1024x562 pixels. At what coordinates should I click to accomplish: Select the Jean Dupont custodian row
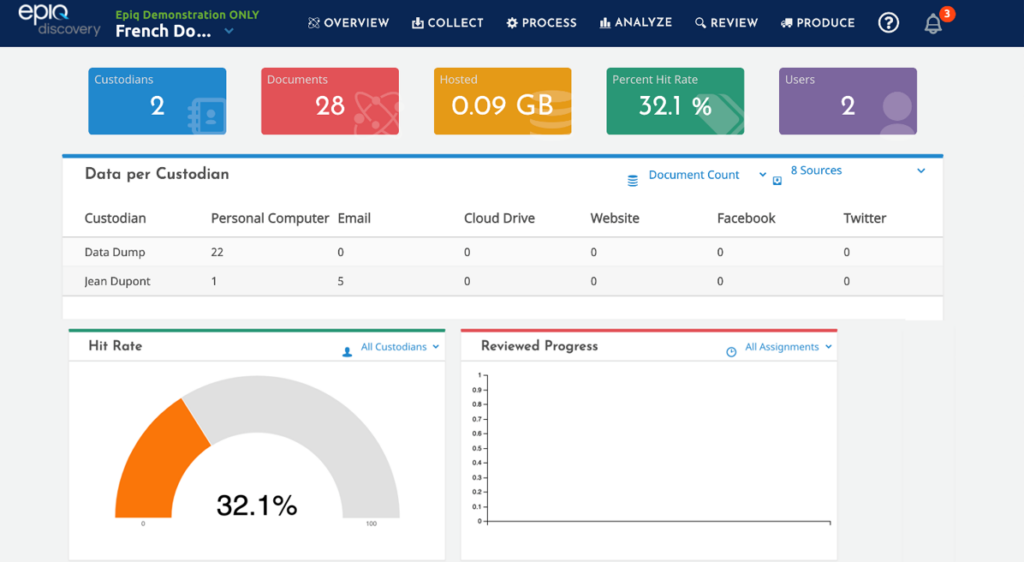tap(502, 281)
